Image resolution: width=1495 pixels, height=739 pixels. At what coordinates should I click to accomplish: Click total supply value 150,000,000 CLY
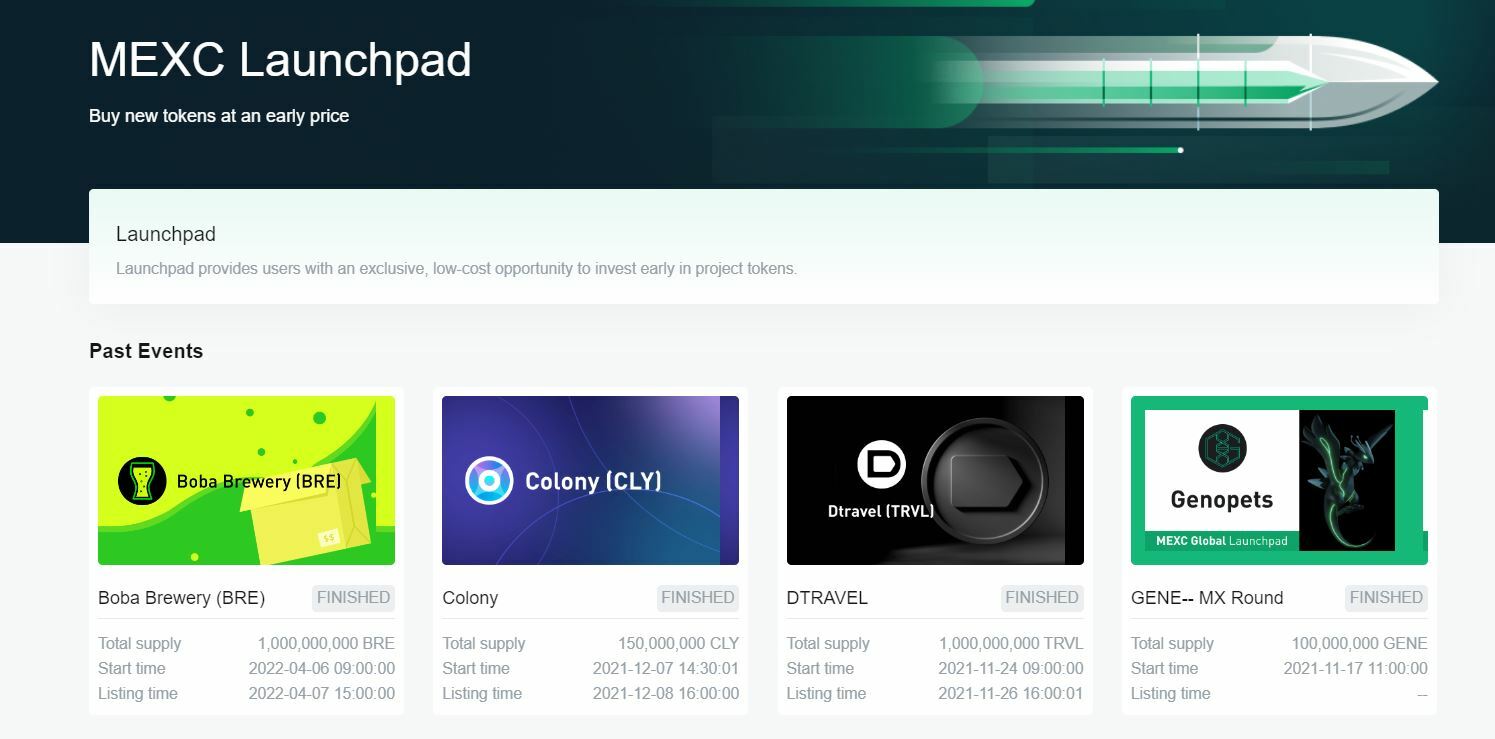click(x=678, y=643)
